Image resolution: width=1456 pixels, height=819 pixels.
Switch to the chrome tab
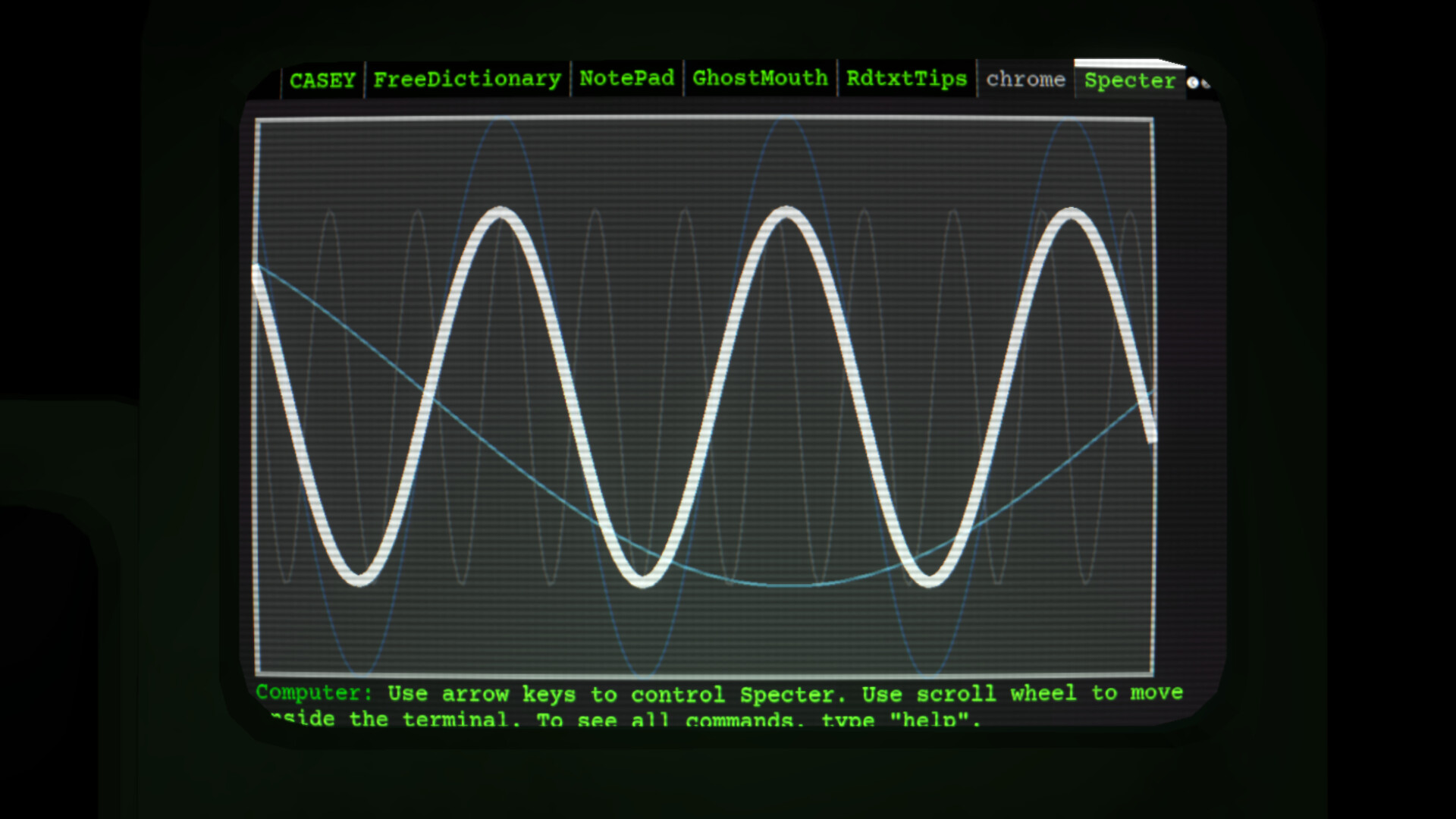[1026, 80]
